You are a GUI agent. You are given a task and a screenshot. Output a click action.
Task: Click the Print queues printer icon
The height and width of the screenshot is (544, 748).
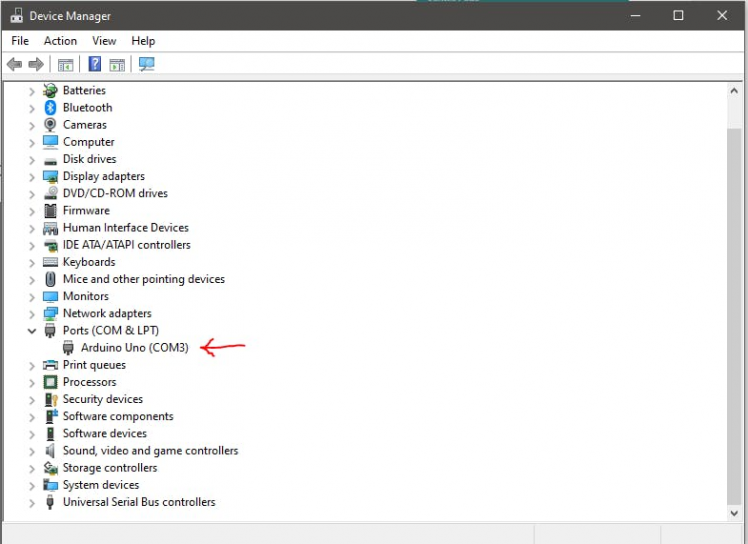click(50, 365)
